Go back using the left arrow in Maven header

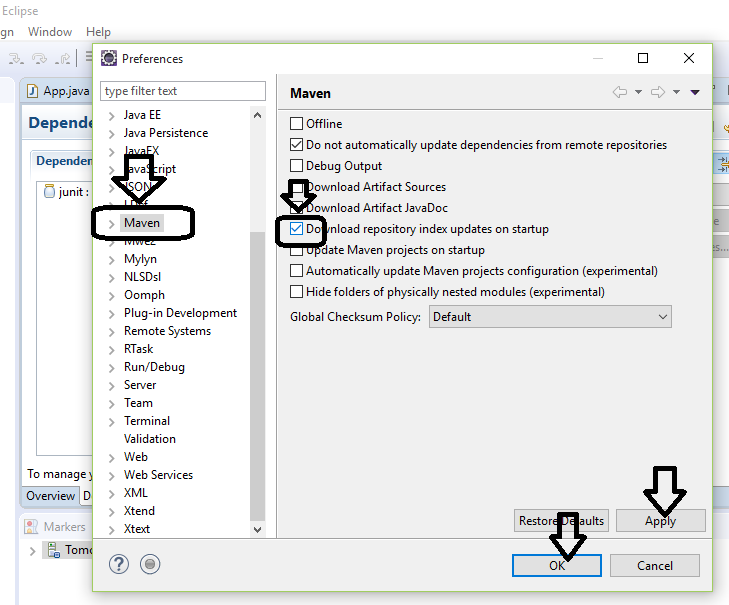(x=620, y=92)
